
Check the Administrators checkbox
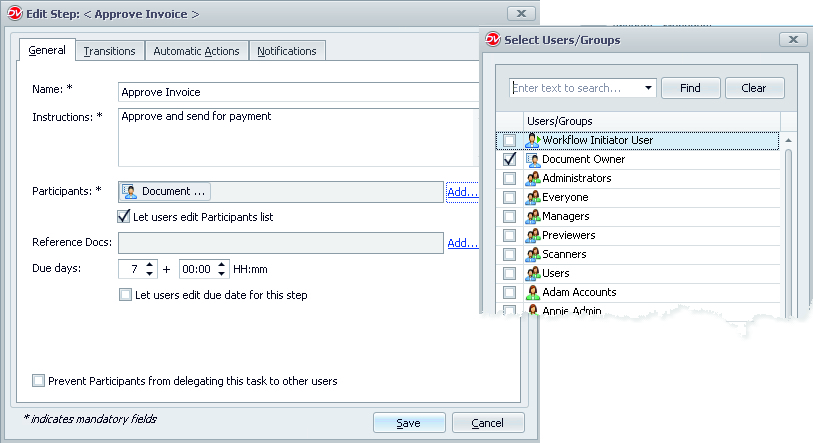coord(510,178)
